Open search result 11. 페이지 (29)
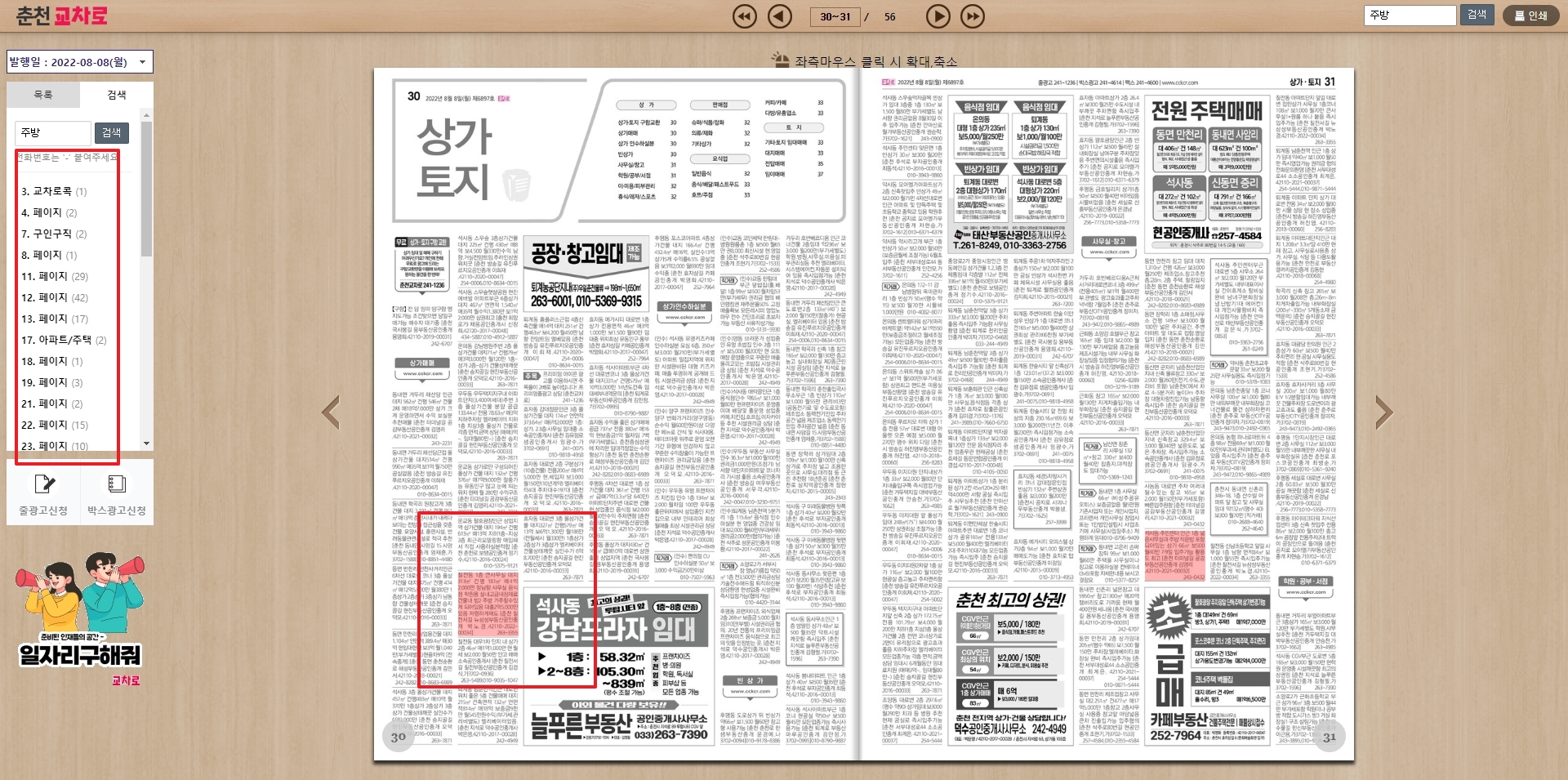This screenshot has height=780, width=1568. click(51, 276)
